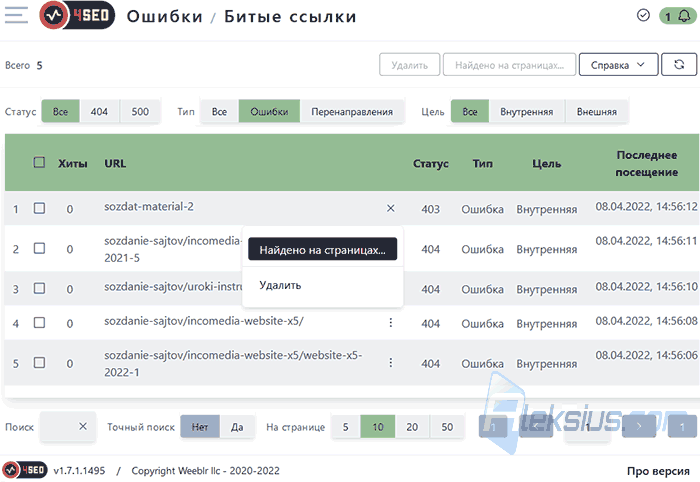
Task: Show 20 items per page
Action: pos(412,427)
